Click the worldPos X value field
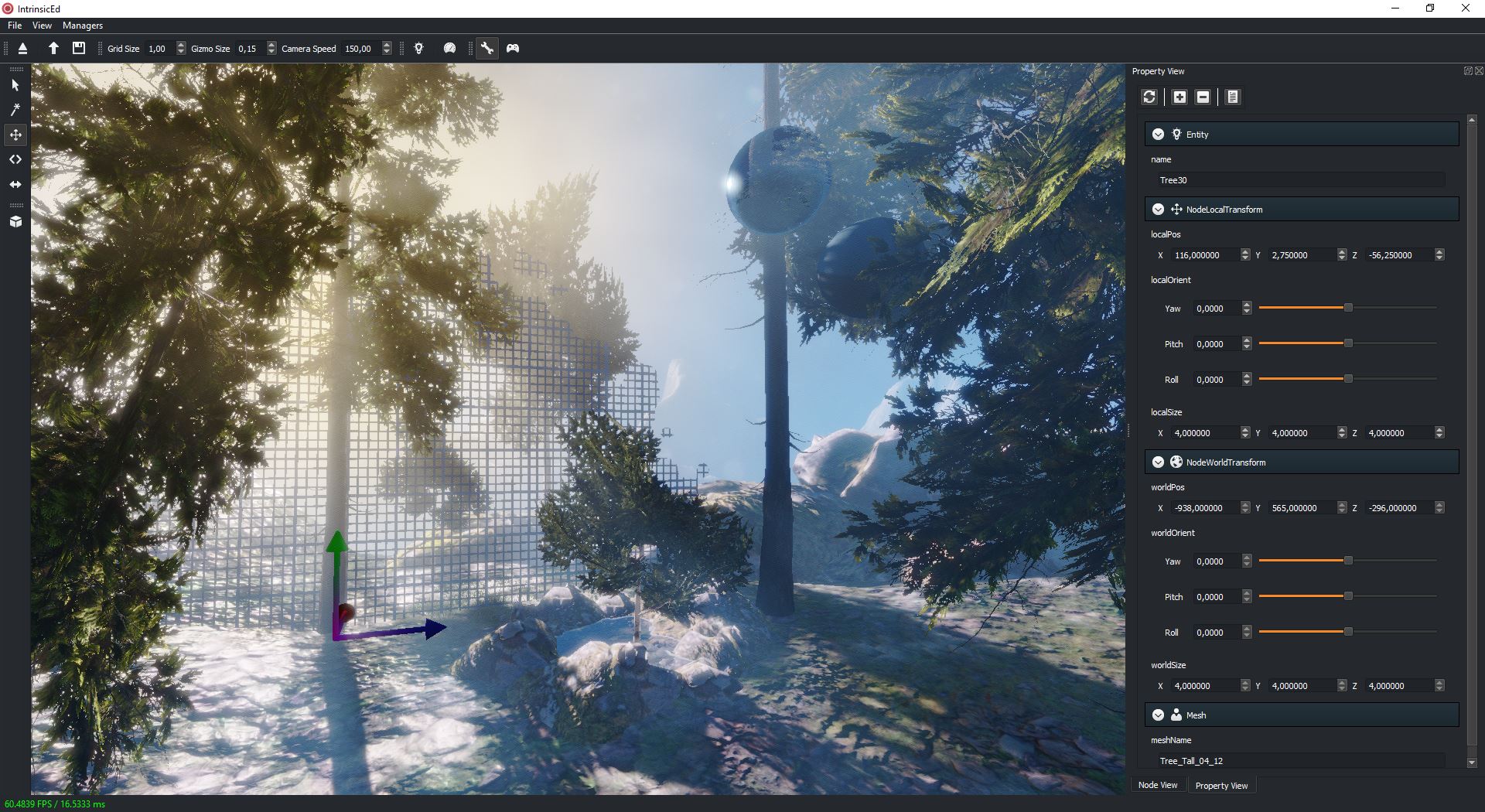 [x=1204, y=507]
